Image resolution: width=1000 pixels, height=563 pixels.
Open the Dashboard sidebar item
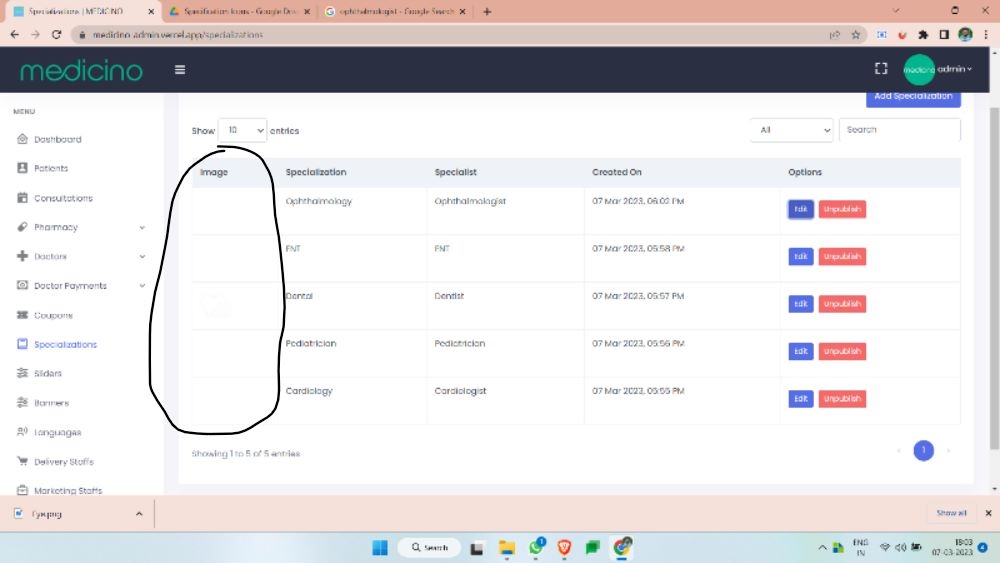57,139
